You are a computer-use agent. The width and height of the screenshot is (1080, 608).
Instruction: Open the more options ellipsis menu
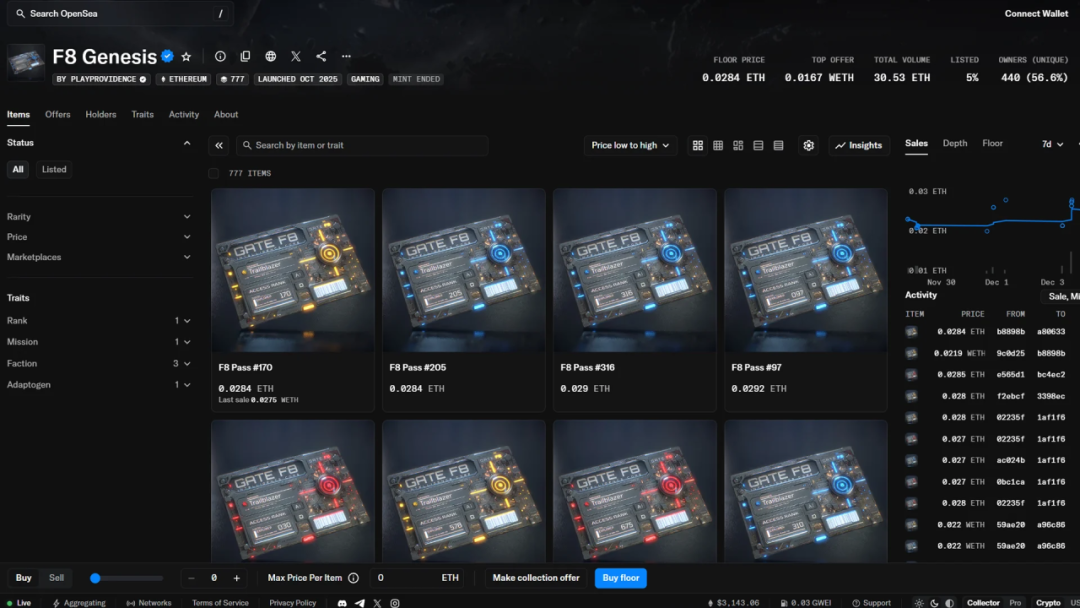tap(346, 56)
